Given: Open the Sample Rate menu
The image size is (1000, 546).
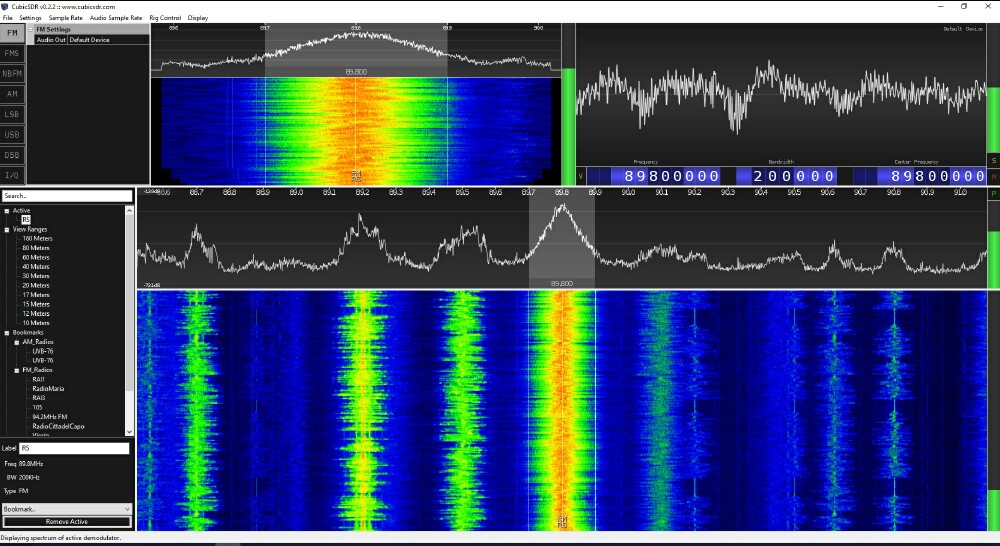Looking at the screenshot, I should pos(65,18).
